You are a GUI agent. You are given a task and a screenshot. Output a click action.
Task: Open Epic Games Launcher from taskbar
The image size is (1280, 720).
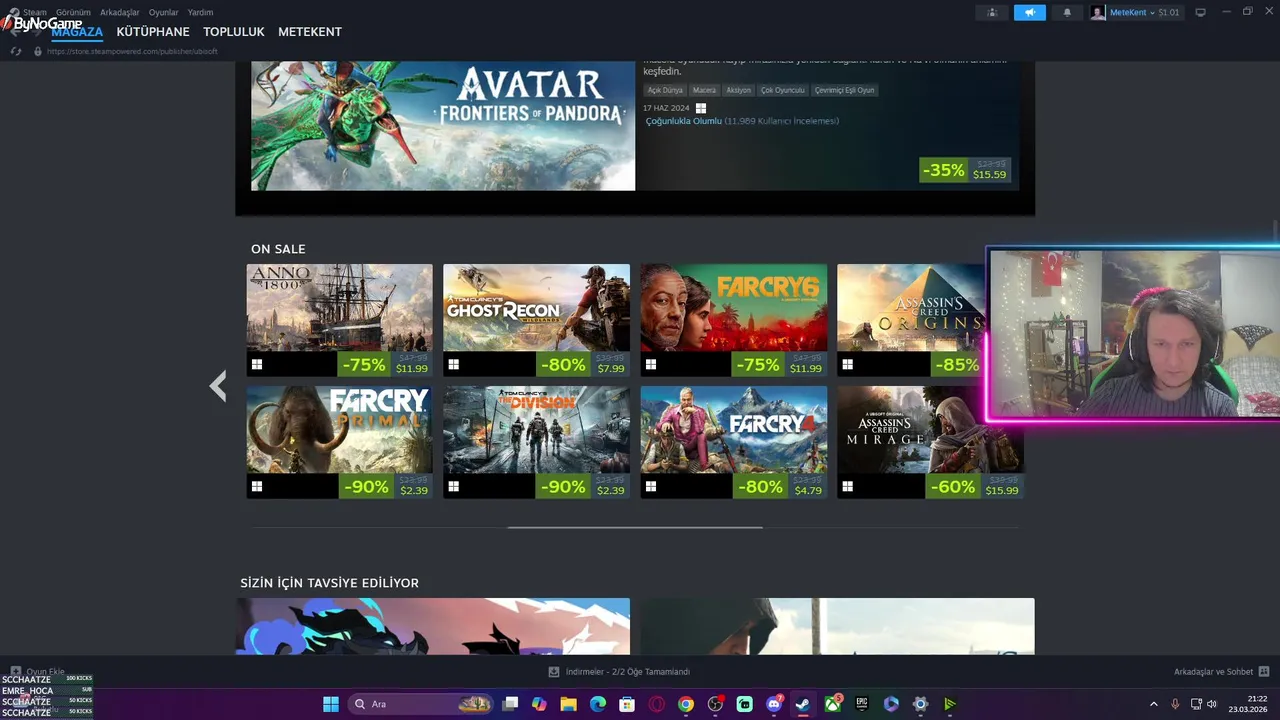862,704
